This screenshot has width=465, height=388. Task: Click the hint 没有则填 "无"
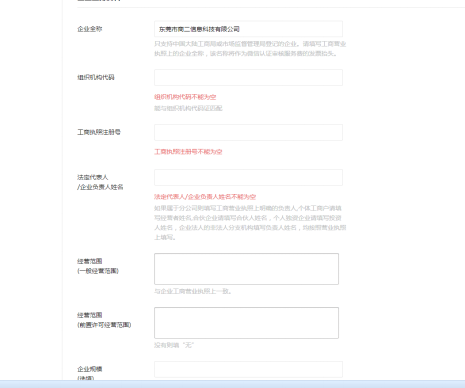pyautogui.click(x=174, y=345)
